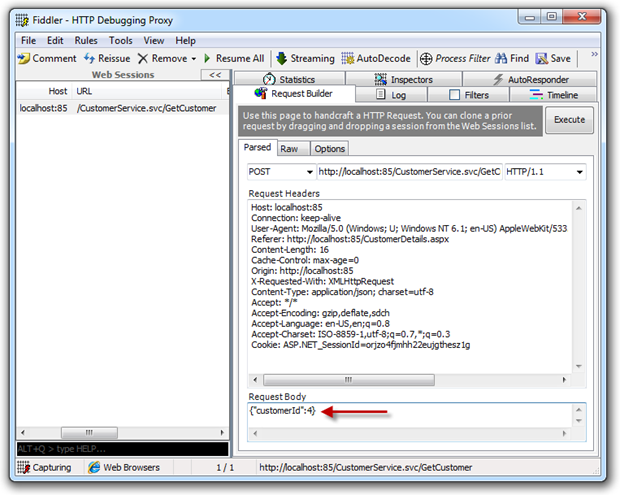620x495 pixels.
Task: Open the File menu
Action: click(28, 41)
